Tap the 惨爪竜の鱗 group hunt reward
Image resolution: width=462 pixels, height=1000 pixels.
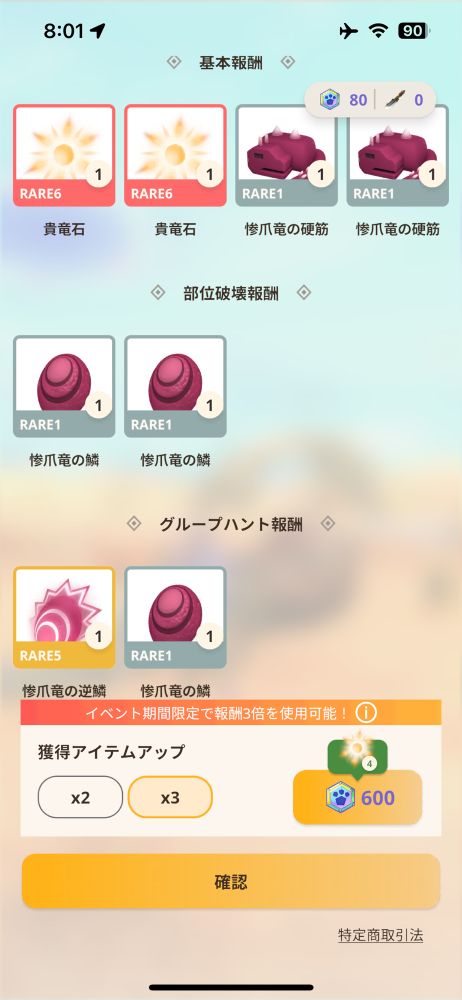pos(175,617)
